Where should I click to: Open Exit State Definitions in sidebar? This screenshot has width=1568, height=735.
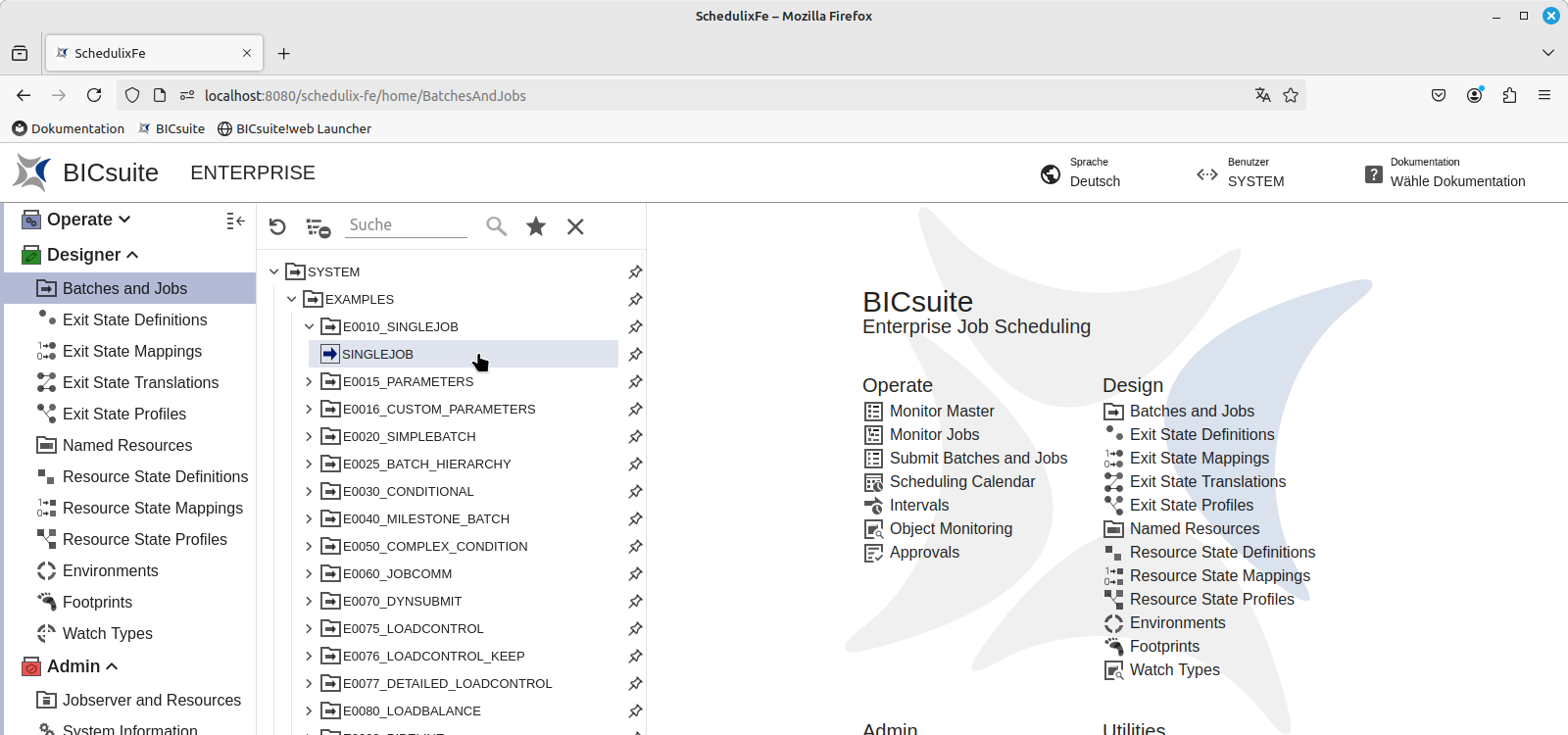[x=134, y=319]
